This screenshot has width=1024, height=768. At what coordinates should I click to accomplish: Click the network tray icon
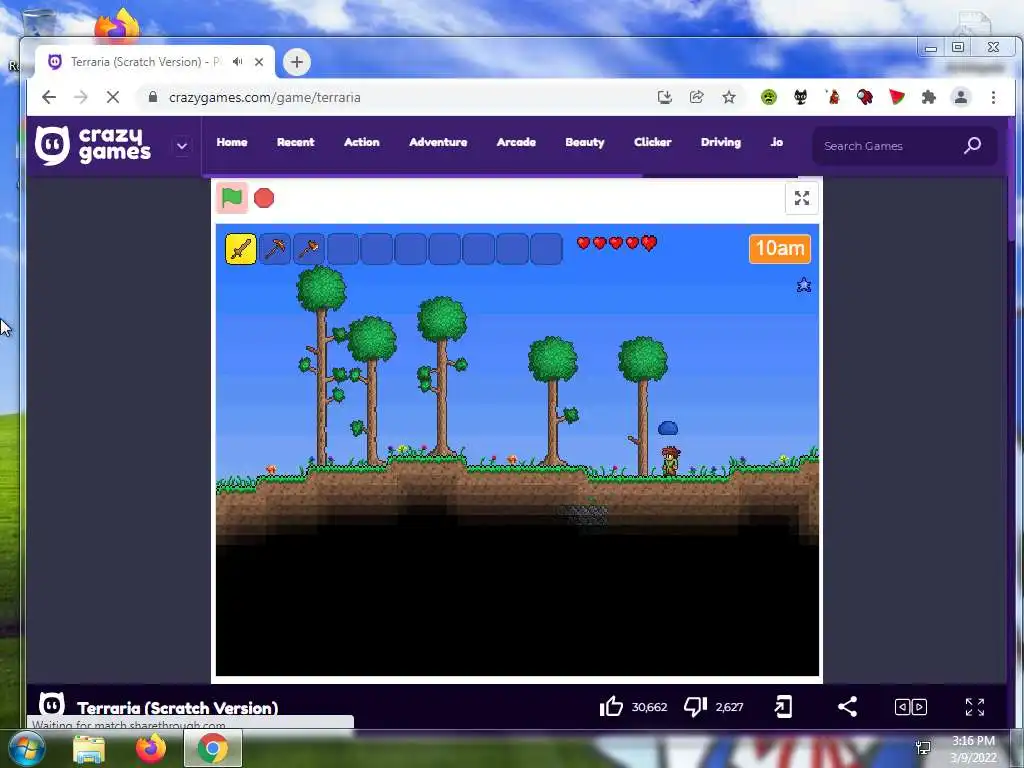pos(923,748)
